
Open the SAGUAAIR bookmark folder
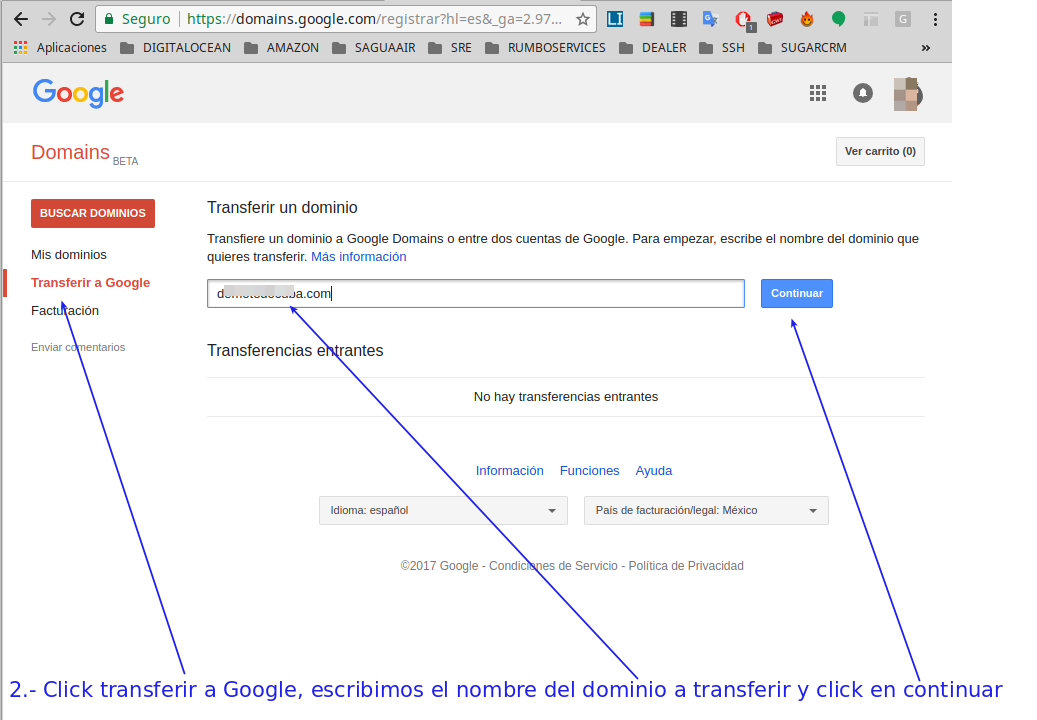374,48
